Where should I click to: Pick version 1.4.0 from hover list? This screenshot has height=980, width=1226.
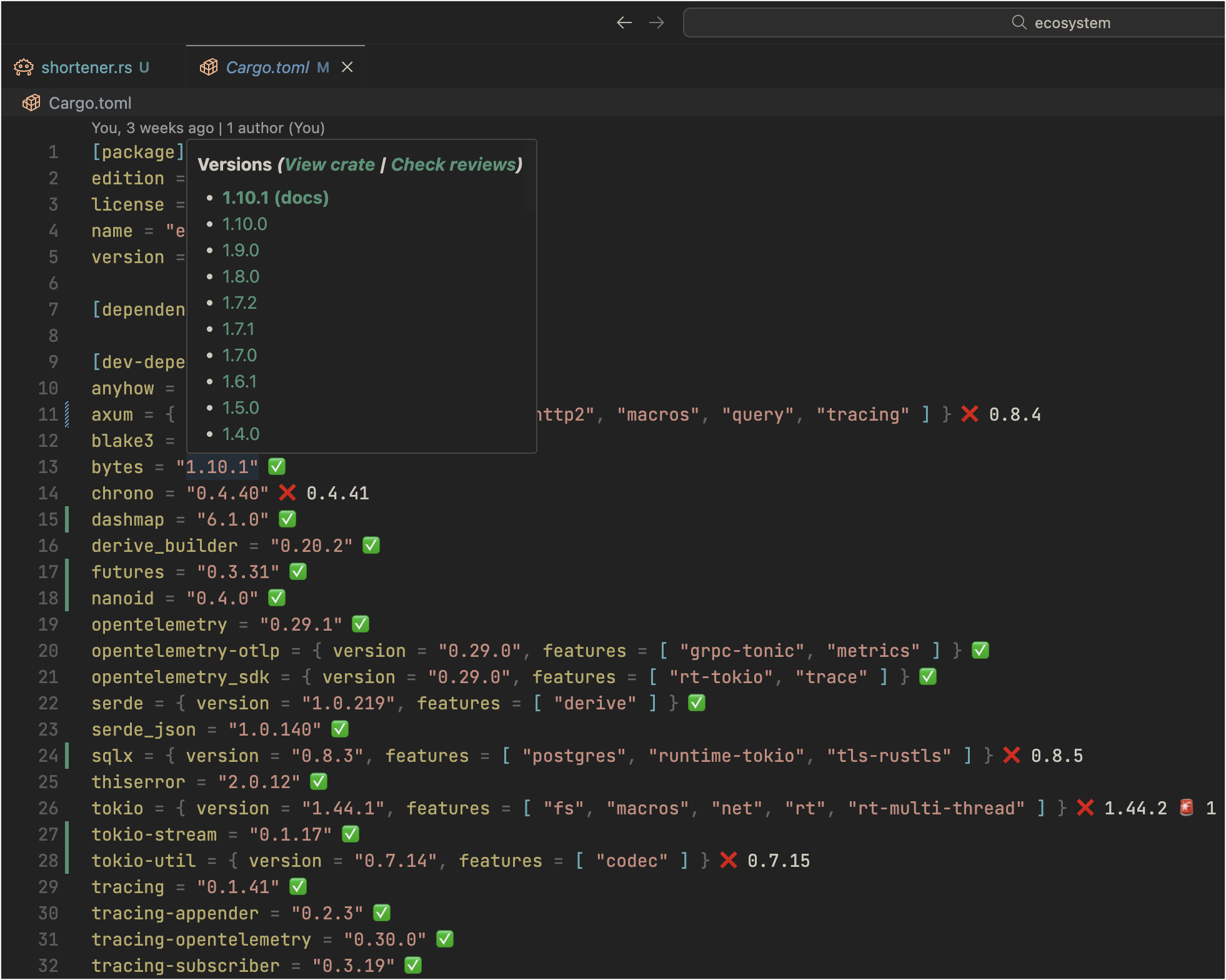pyautogui.click(x=241, y=434)
